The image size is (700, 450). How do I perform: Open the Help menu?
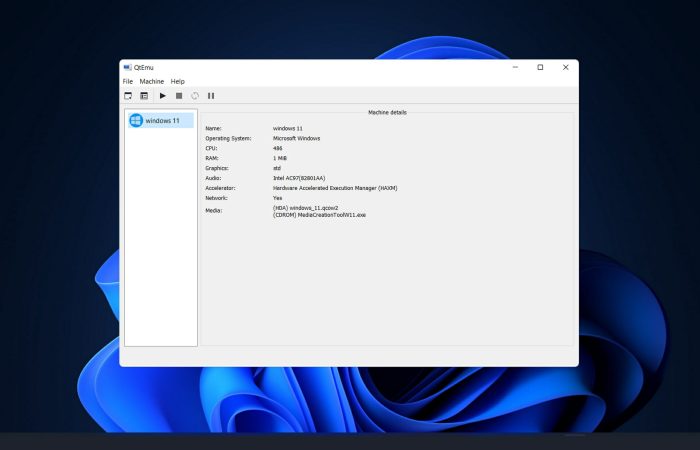coord(178,81)
